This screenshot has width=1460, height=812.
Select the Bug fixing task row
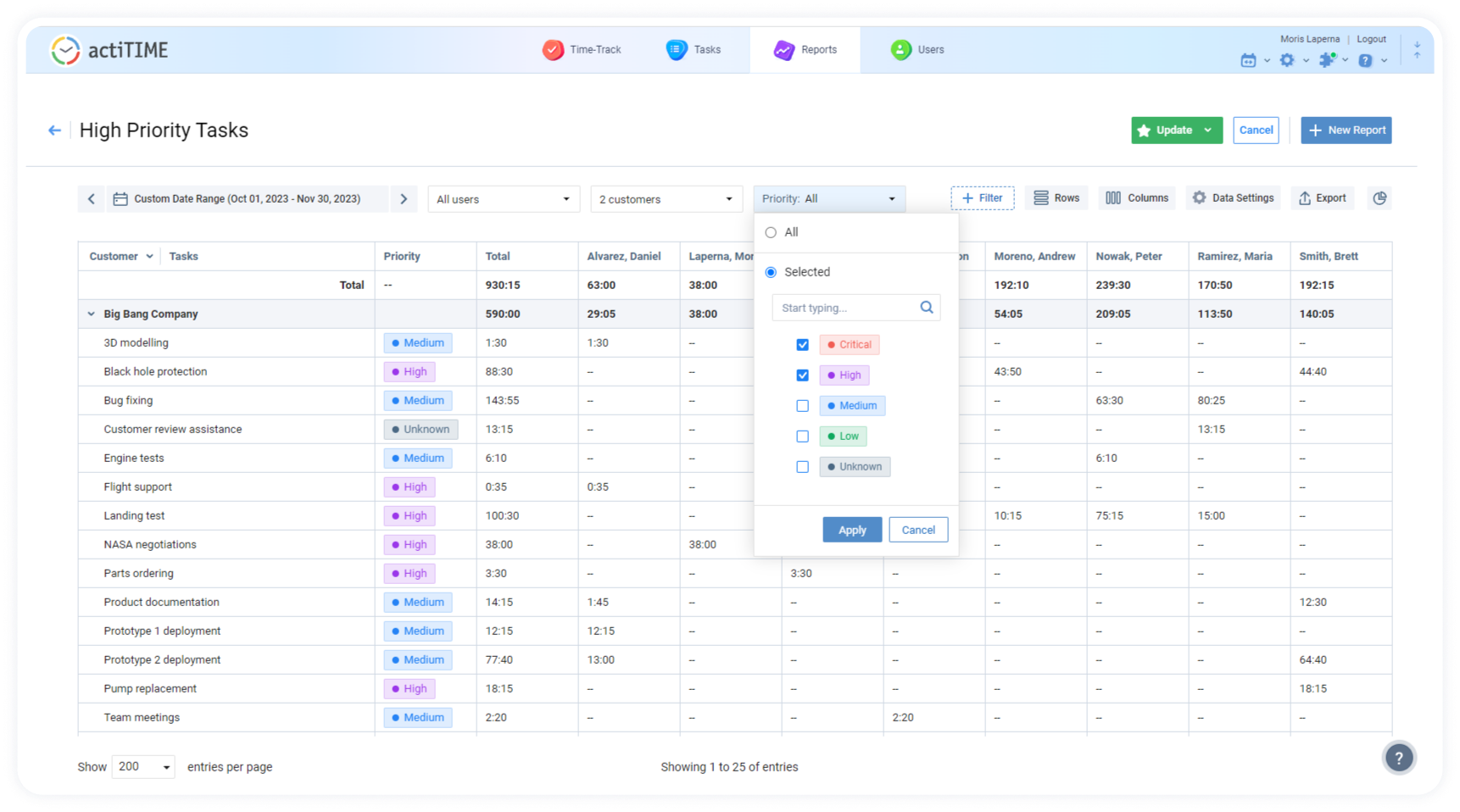click(128, 401)
